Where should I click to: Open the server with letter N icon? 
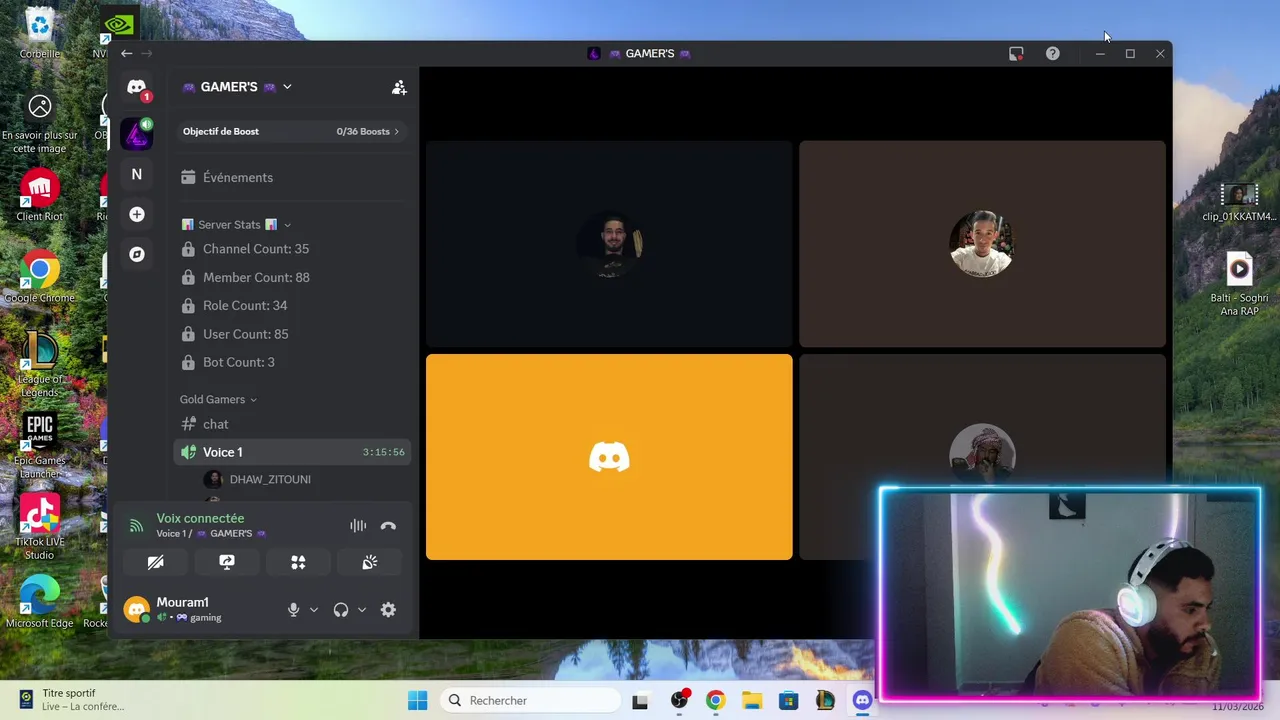pos(137,174)
